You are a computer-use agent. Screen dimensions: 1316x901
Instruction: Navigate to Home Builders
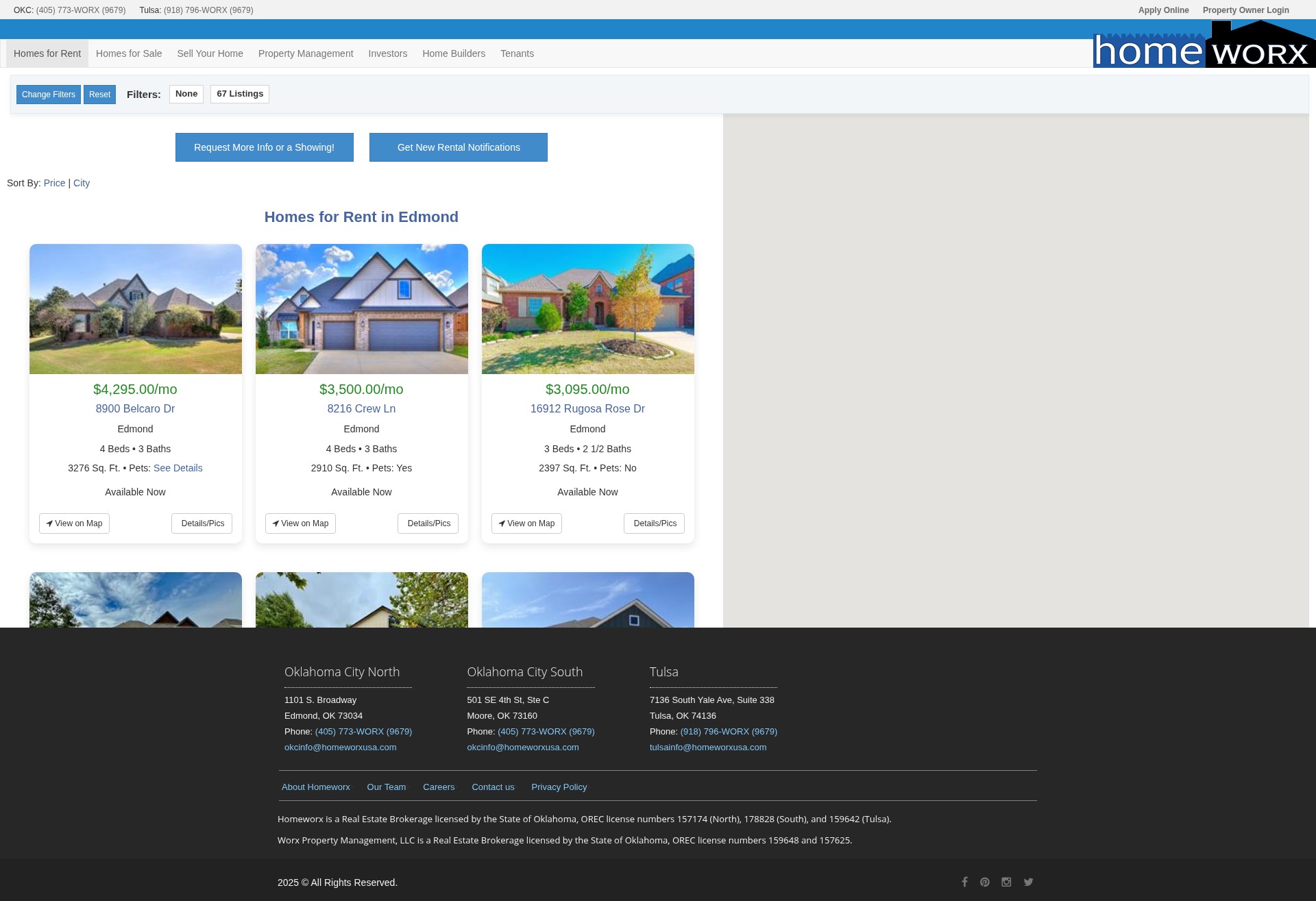coord(454,53)
